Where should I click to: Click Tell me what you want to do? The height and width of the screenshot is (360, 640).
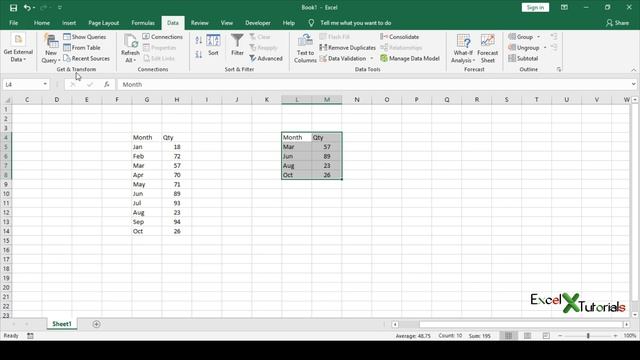click(356, 23)
